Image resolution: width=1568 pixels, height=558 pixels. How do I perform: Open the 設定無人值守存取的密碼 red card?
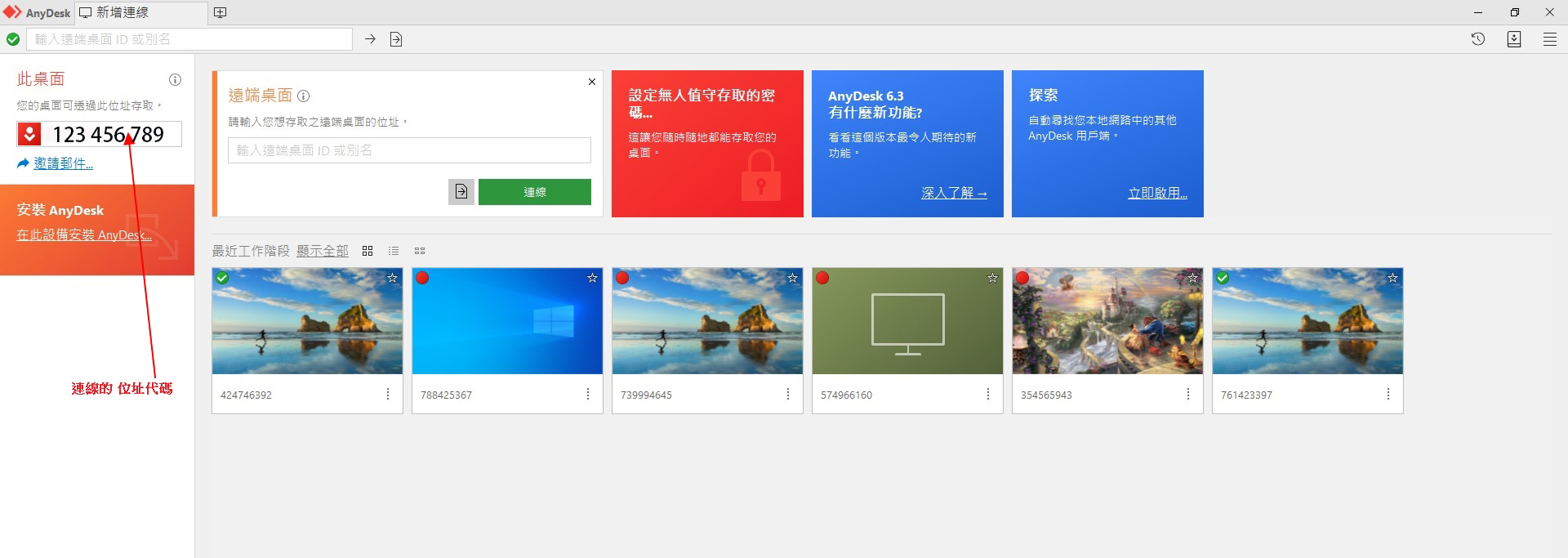pos(707,144)
